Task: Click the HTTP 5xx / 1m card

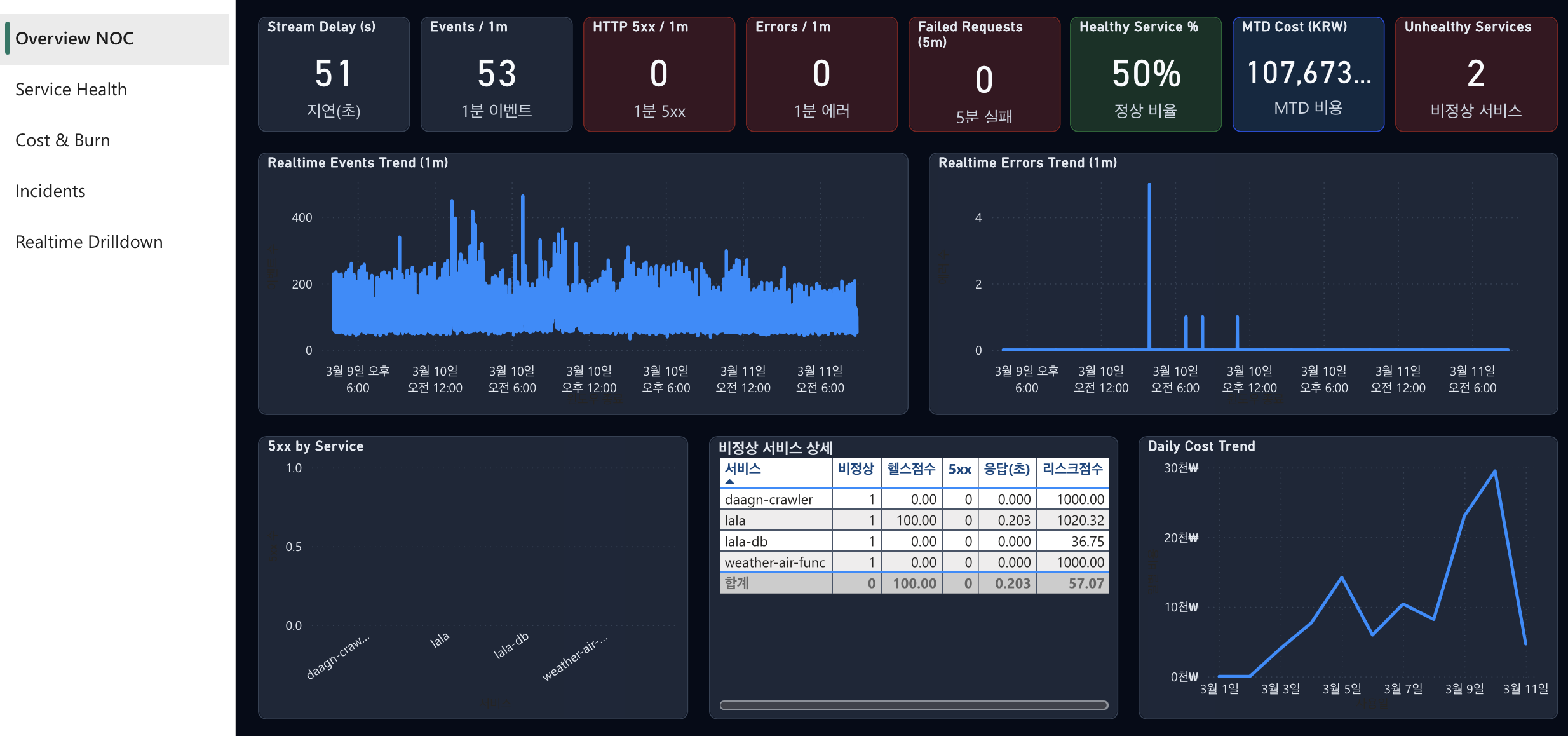Action: pos(659,74)
